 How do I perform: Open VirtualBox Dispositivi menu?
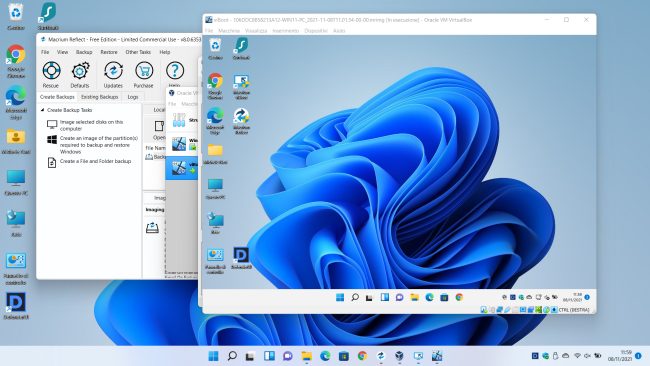pyautogui.click(x=316, y=31)
